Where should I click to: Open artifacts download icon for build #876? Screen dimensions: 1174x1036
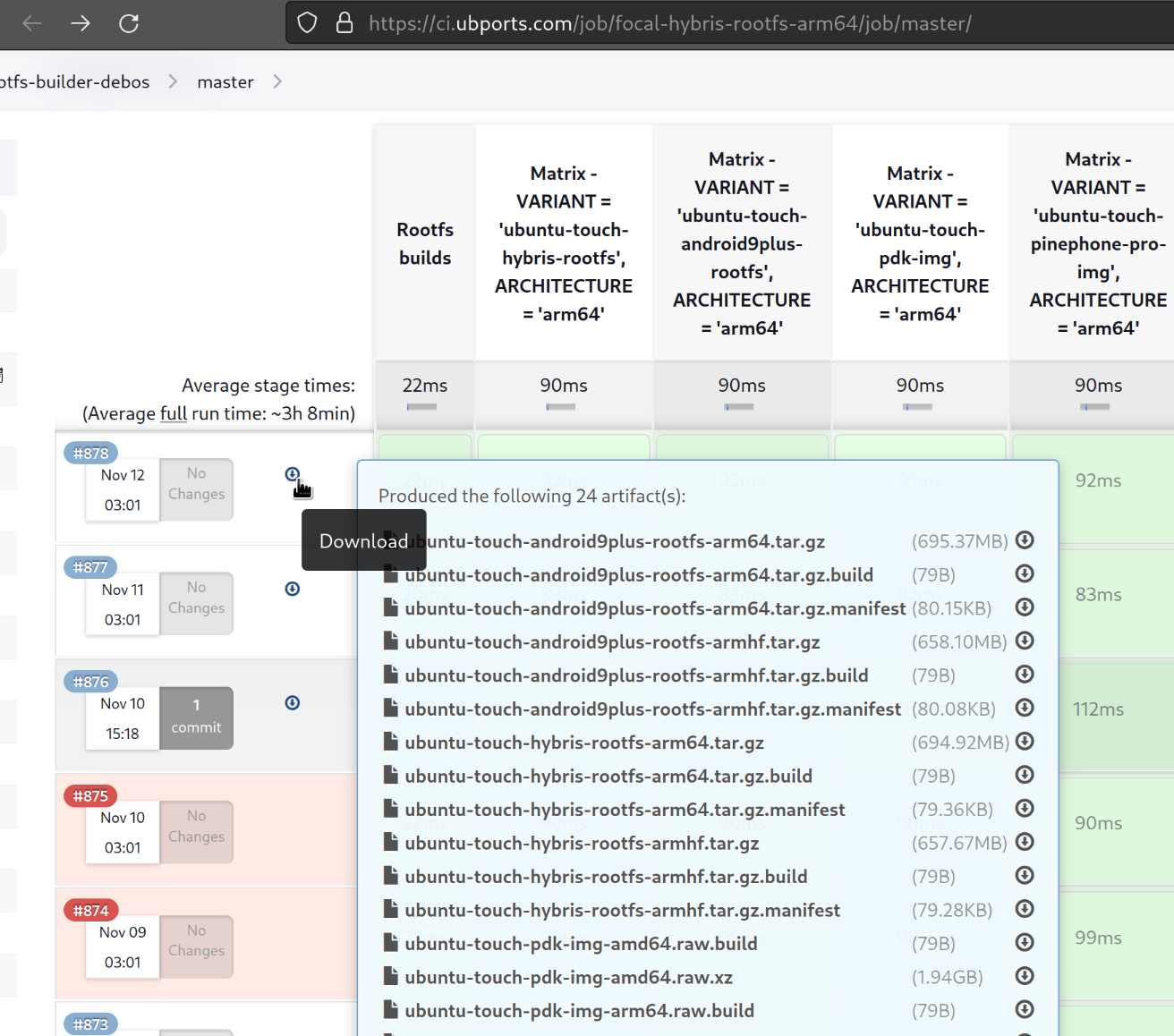pos(293,703)
